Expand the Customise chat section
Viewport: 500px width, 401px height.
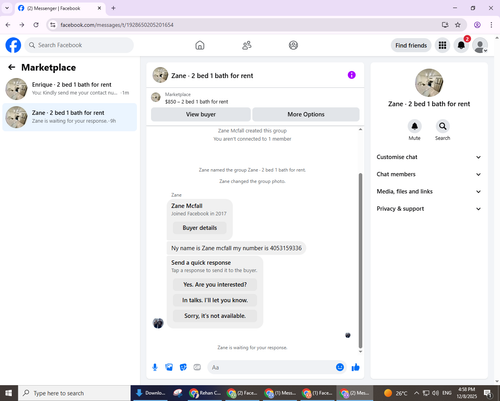(x=429, y=157)
